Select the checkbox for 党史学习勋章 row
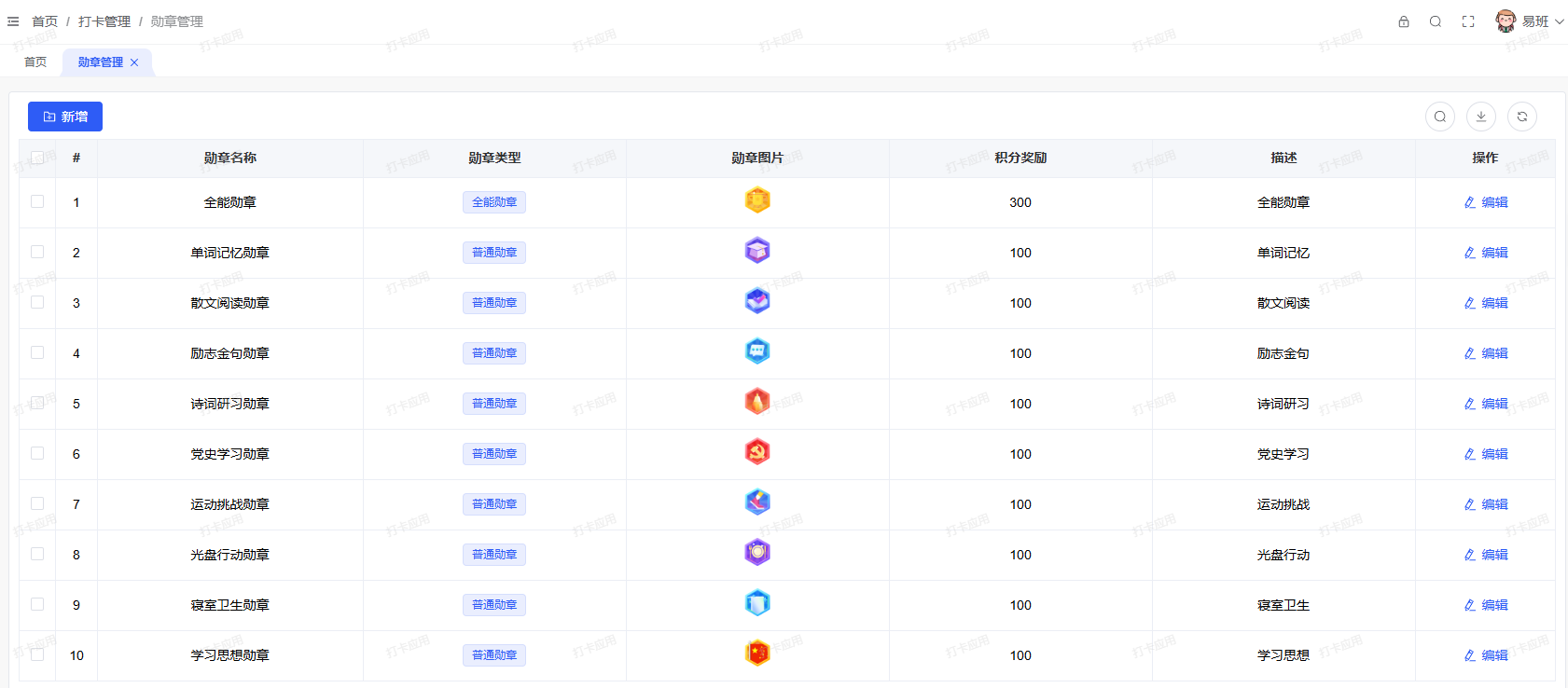 (x=37, y=453)
